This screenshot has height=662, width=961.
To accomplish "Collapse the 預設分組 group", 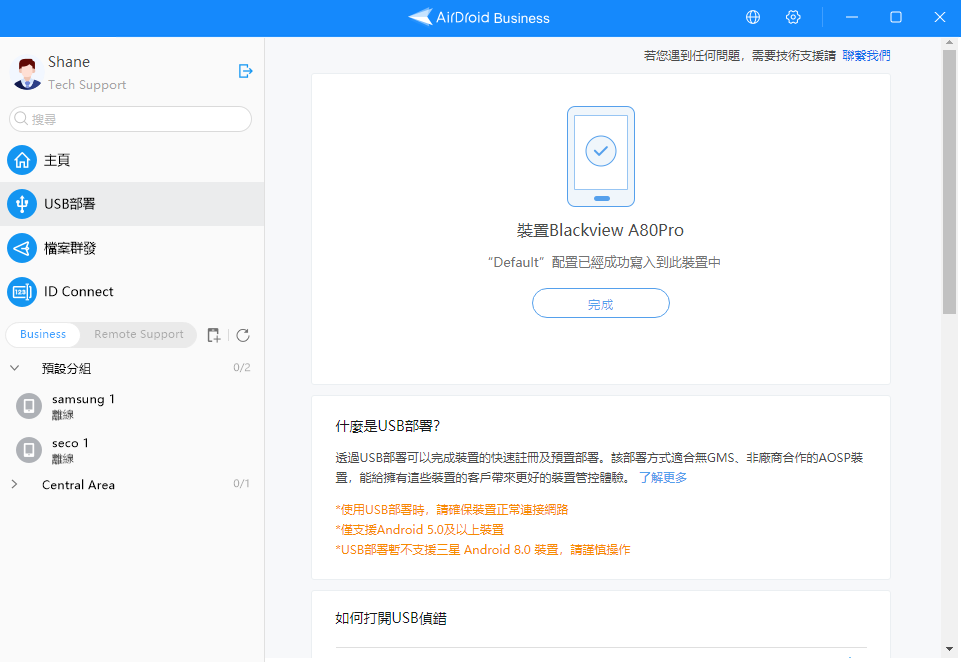I will pyautogui.click(x=15, y=368).
